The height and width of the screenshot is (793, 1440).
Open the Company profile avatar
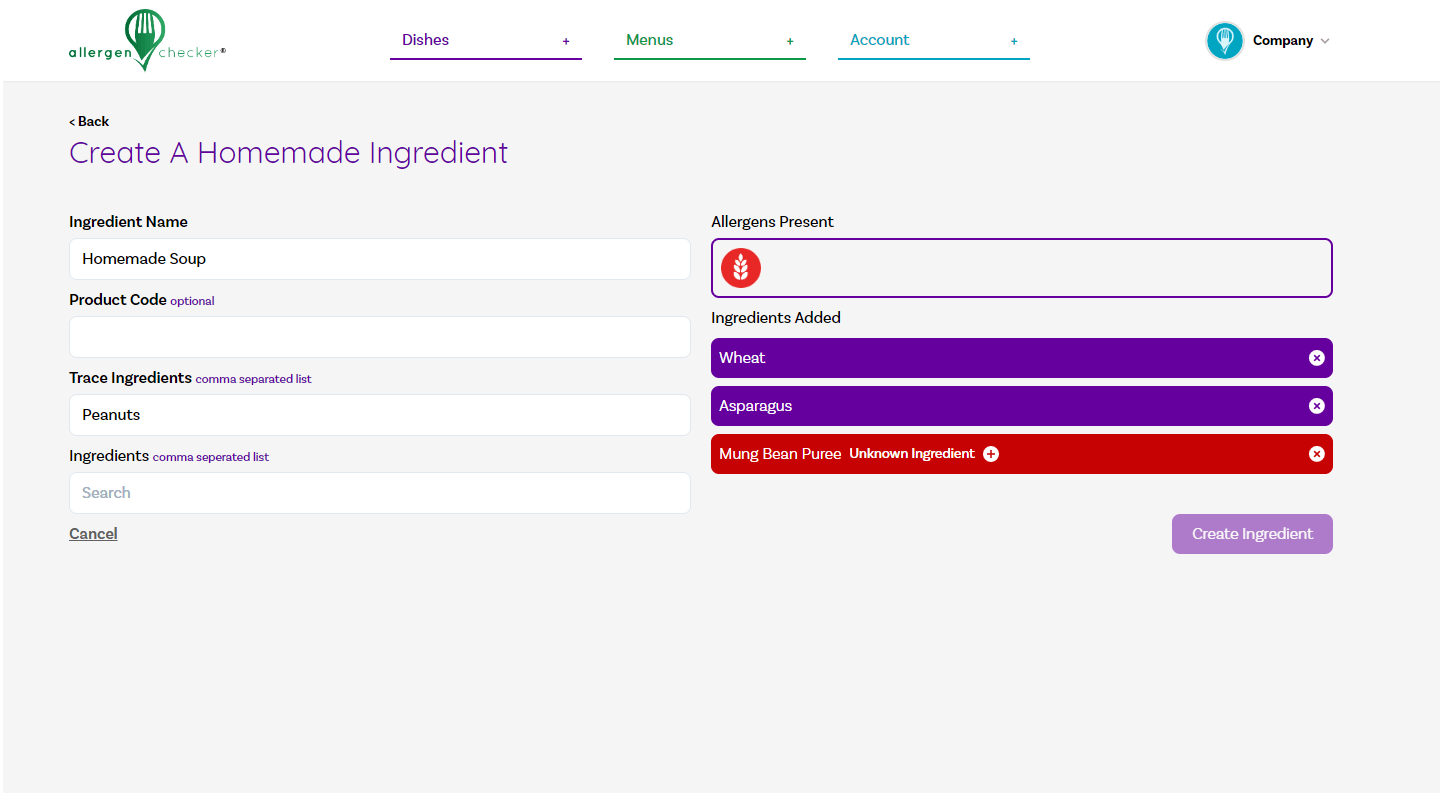(x=1224, y=41)
